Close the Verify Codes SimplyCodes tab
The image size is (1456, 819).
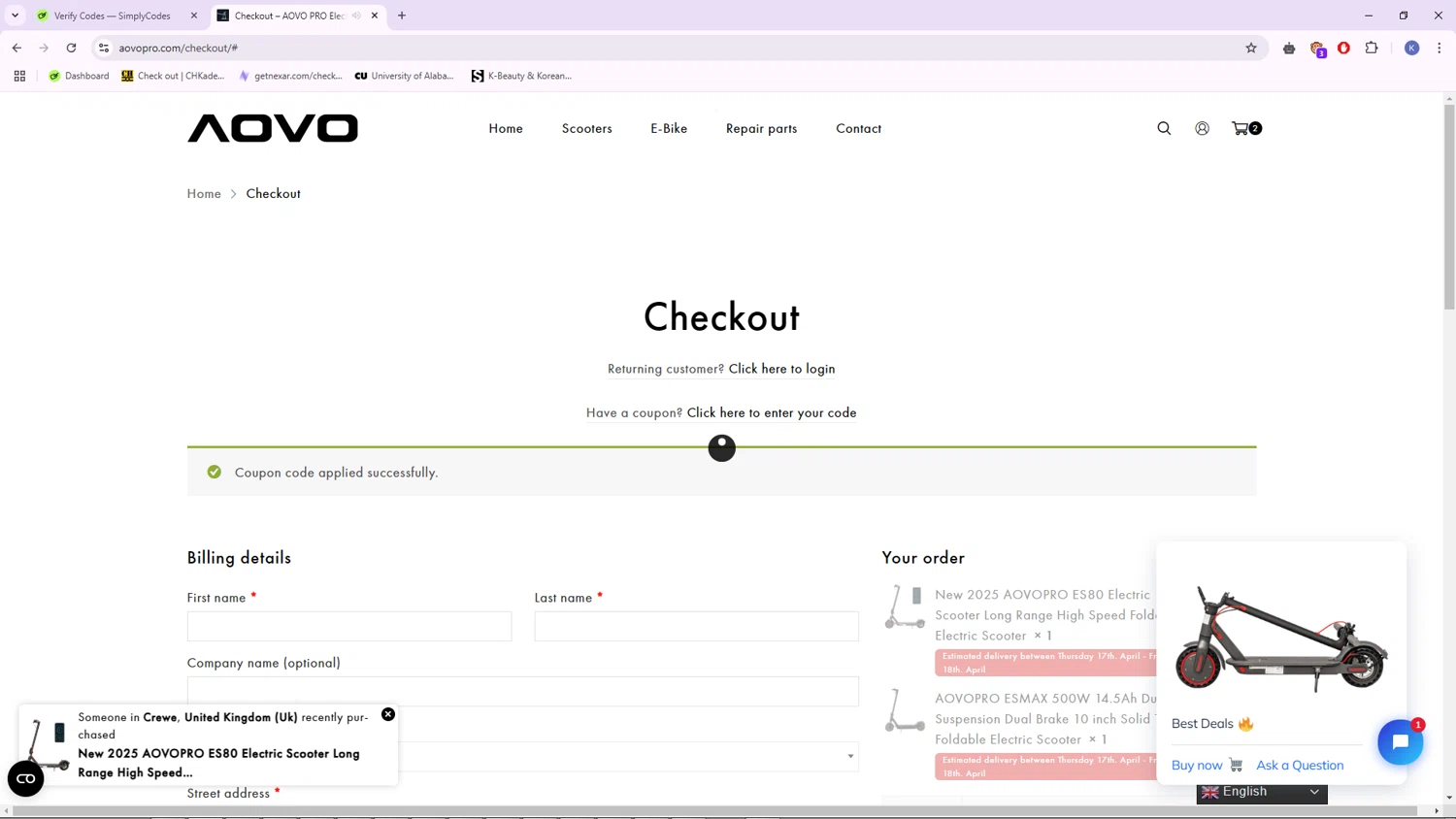point(194,16)
